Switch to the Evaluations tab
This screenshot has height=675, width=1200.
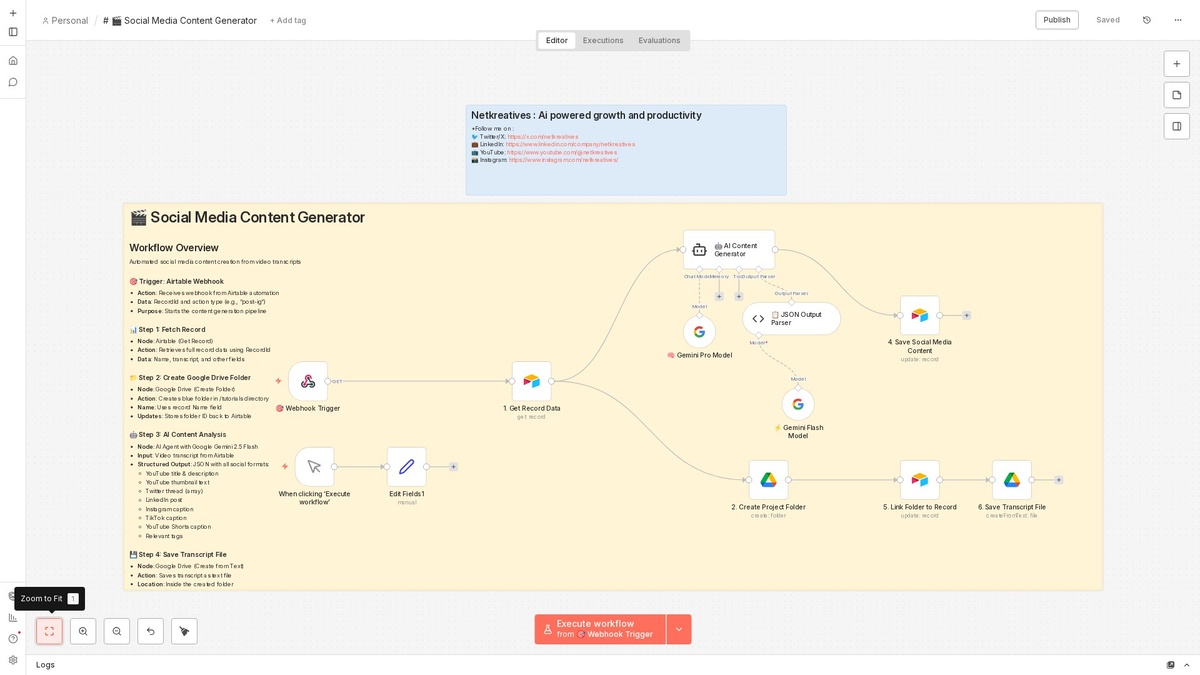659,40
